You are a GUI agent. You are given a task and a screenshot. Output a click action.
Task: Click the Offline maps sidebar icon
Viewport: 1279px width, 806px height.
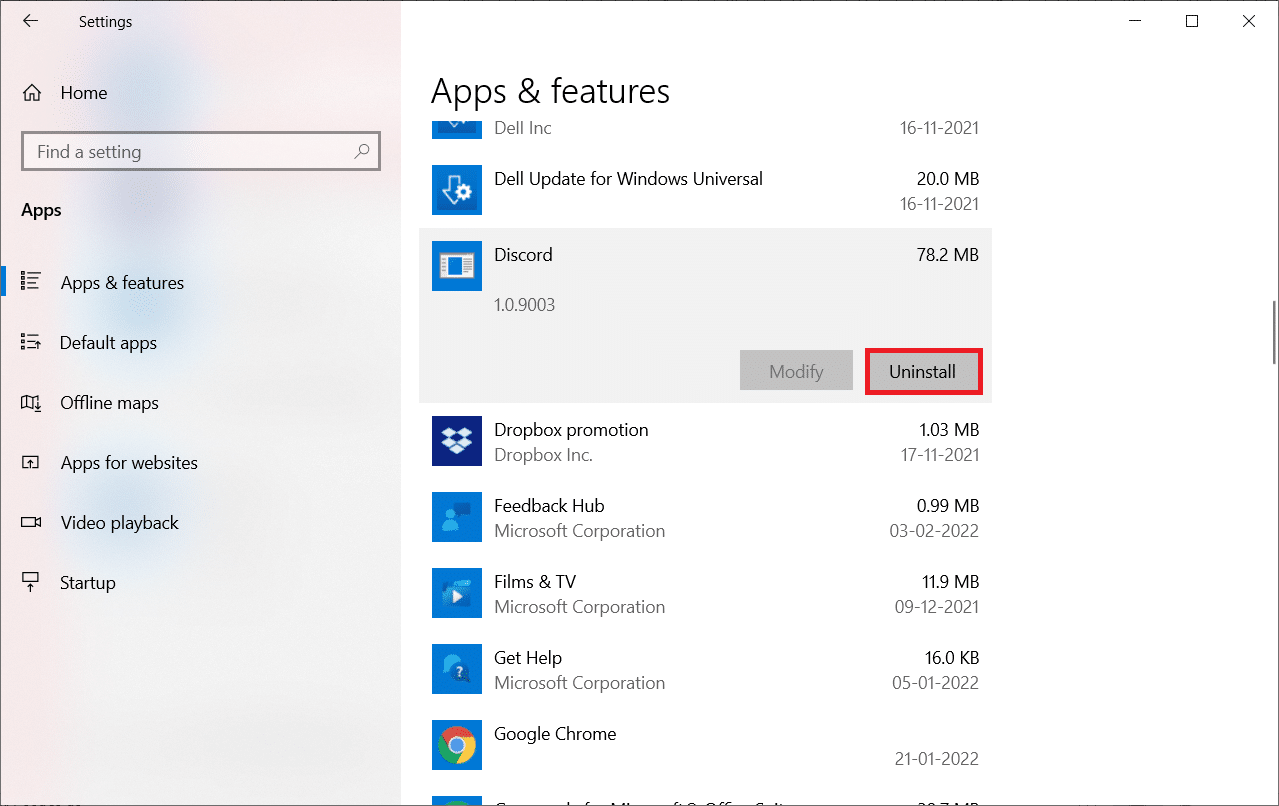pyautogui.click(x=30, y=402)
